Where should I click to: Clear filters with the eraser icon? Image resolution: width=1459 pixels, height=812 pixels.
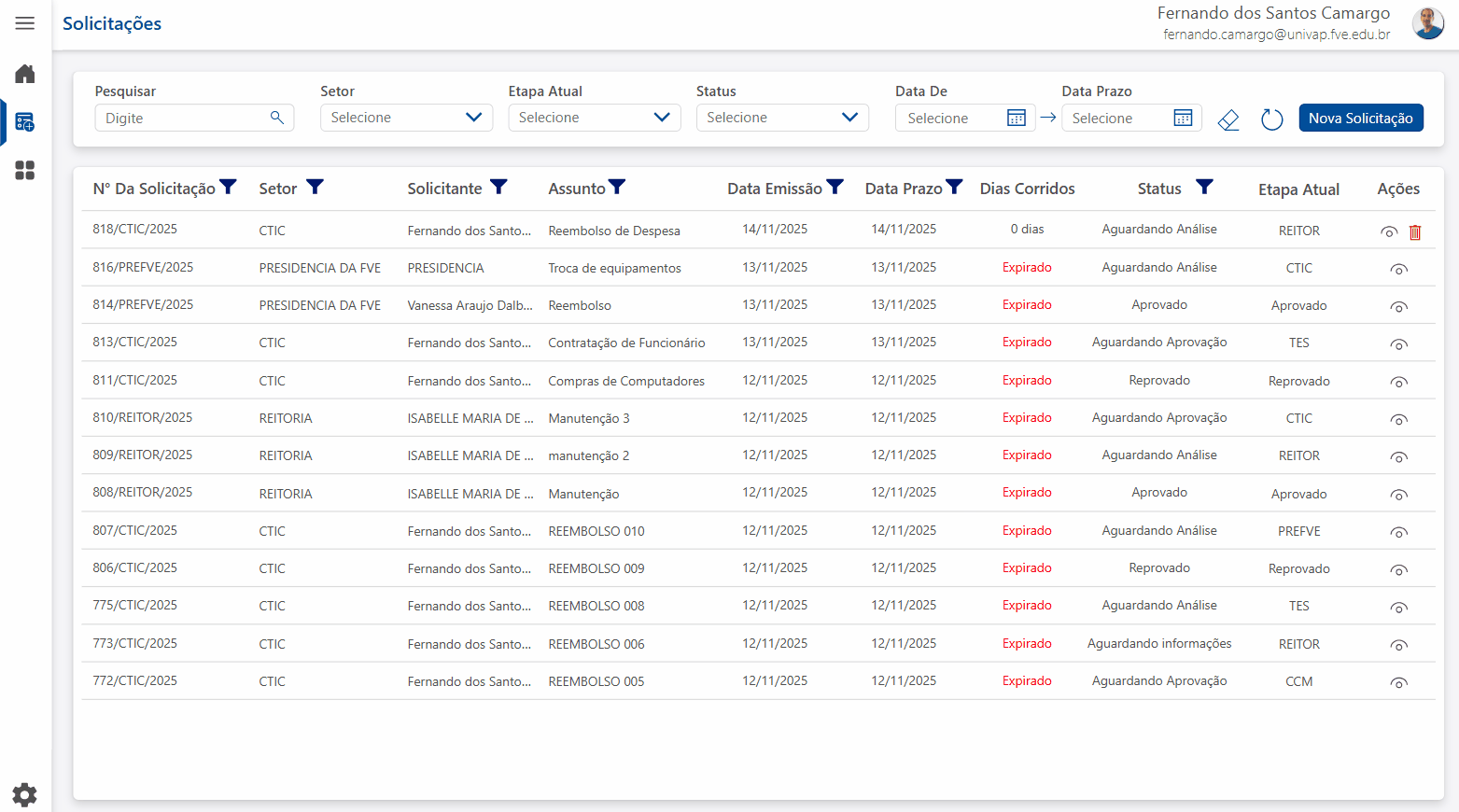point(1228,119)
